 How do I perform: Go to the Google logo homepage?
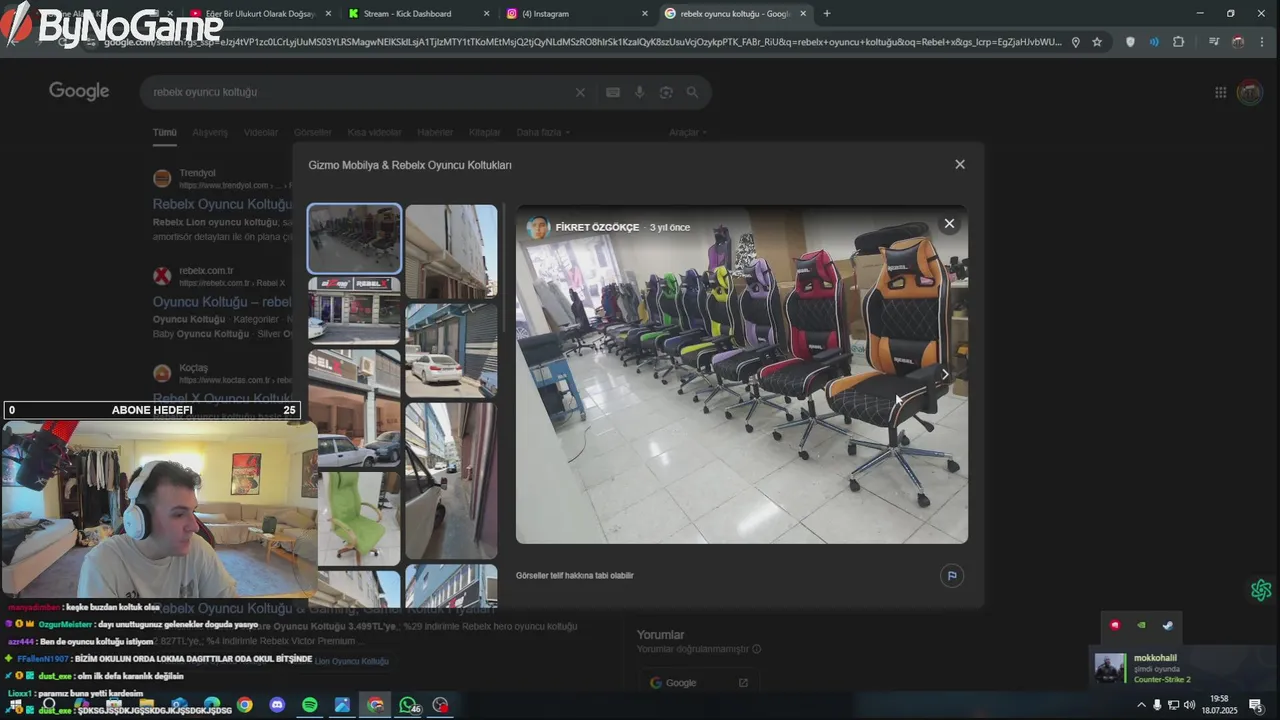[x=79, y=91]
